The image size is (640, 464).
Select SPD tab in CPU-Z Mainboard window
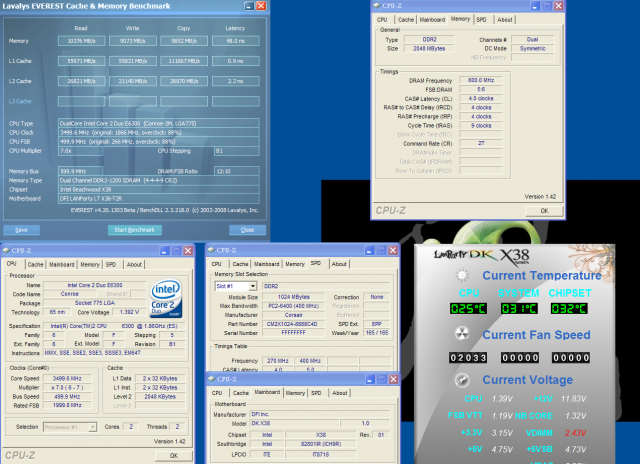click(316, 393)
